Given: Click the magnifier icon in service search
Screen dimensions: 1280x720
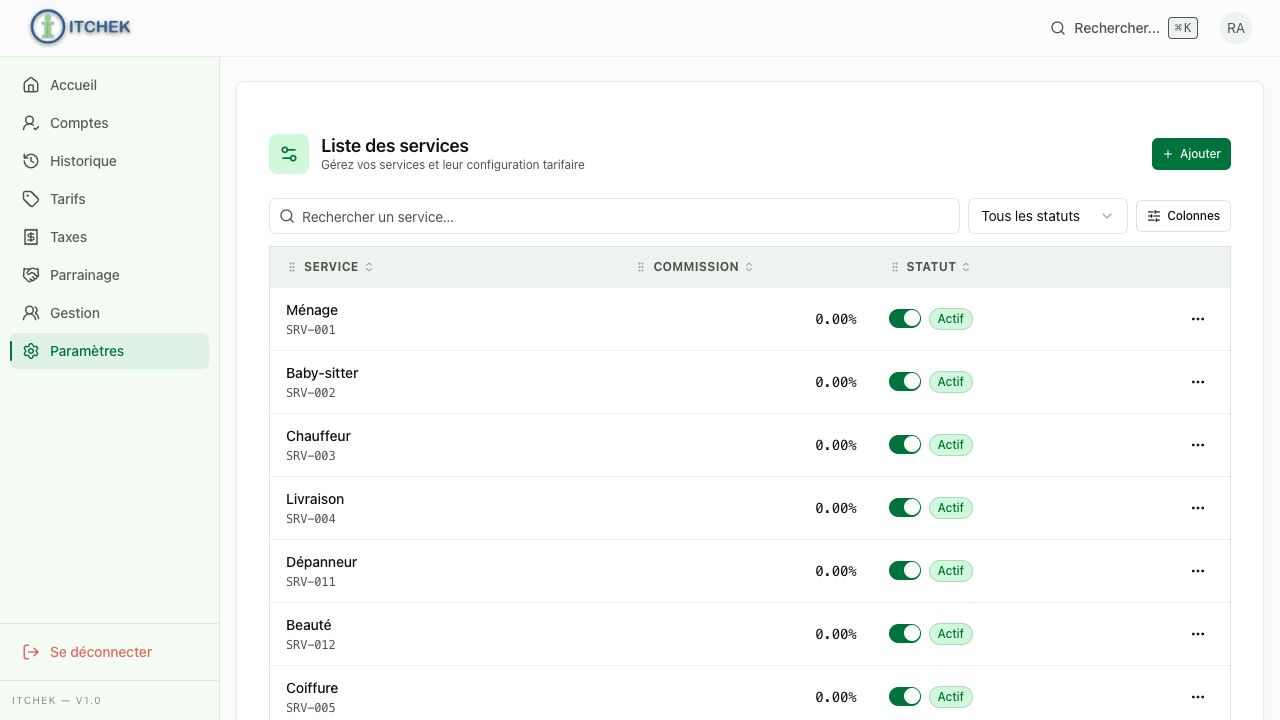Looking at the screenshot, I should pos(287,216).
